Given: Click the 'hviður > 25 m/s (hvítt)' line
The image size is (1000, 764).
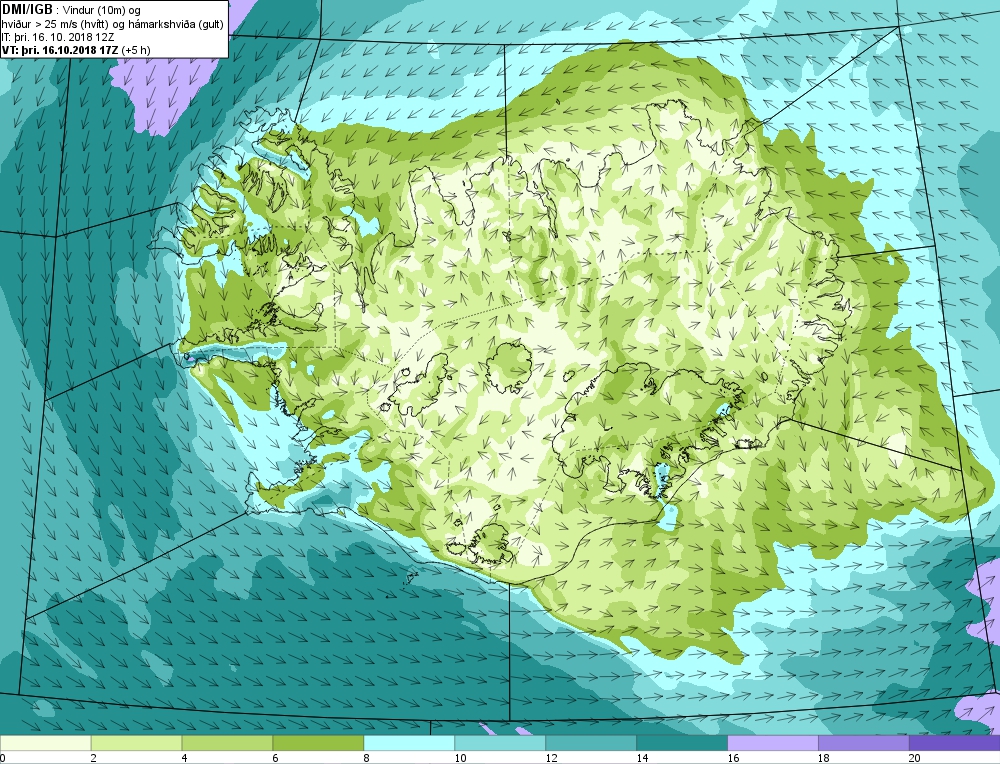Looking at the screenshot, I should [x=56, y=24].
